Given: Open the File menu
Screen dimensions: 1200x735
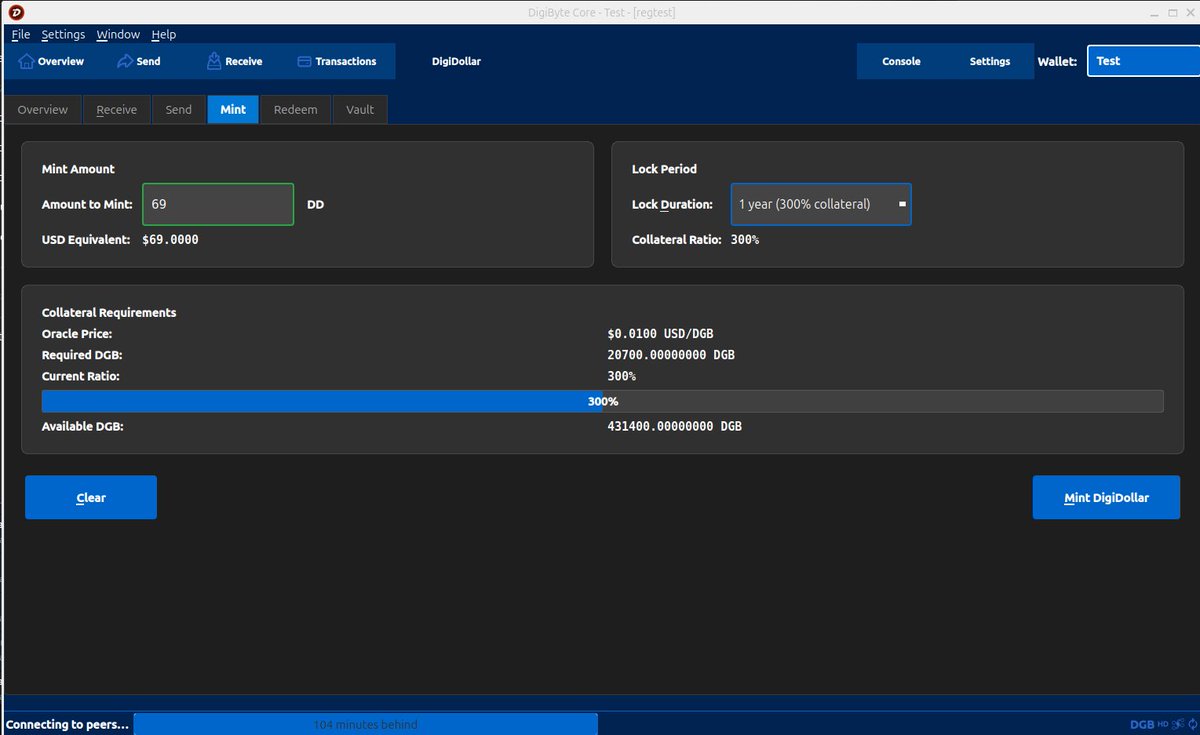Looking at the screenshot, I should [x=21, y=34].
